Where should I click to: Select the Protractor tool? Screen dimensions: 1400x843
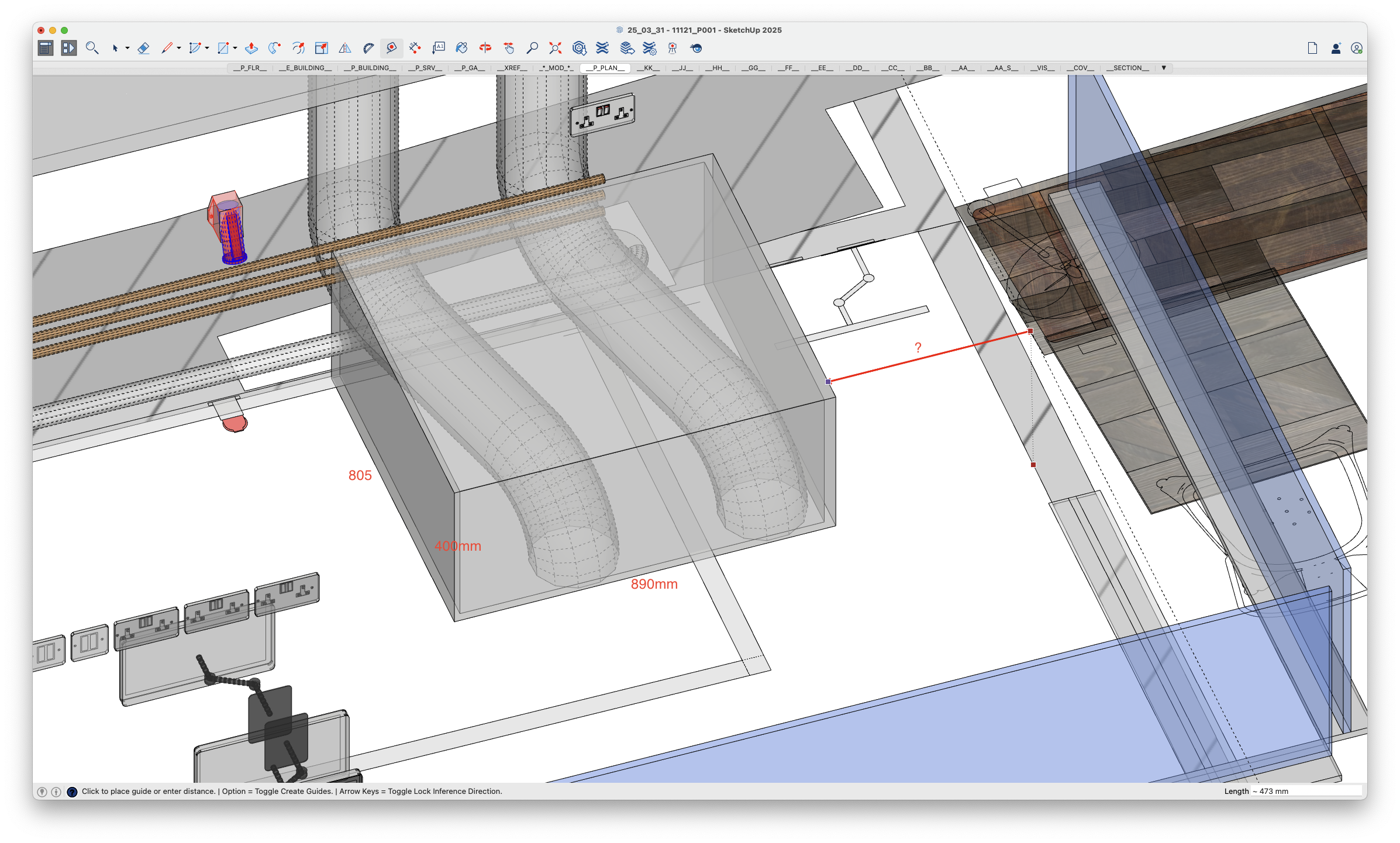368,48
